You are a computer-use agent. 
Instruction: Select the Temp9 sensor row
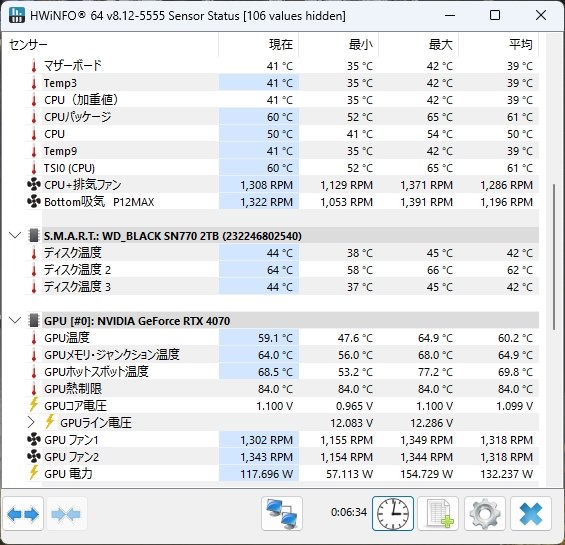(x=282, y=151)
